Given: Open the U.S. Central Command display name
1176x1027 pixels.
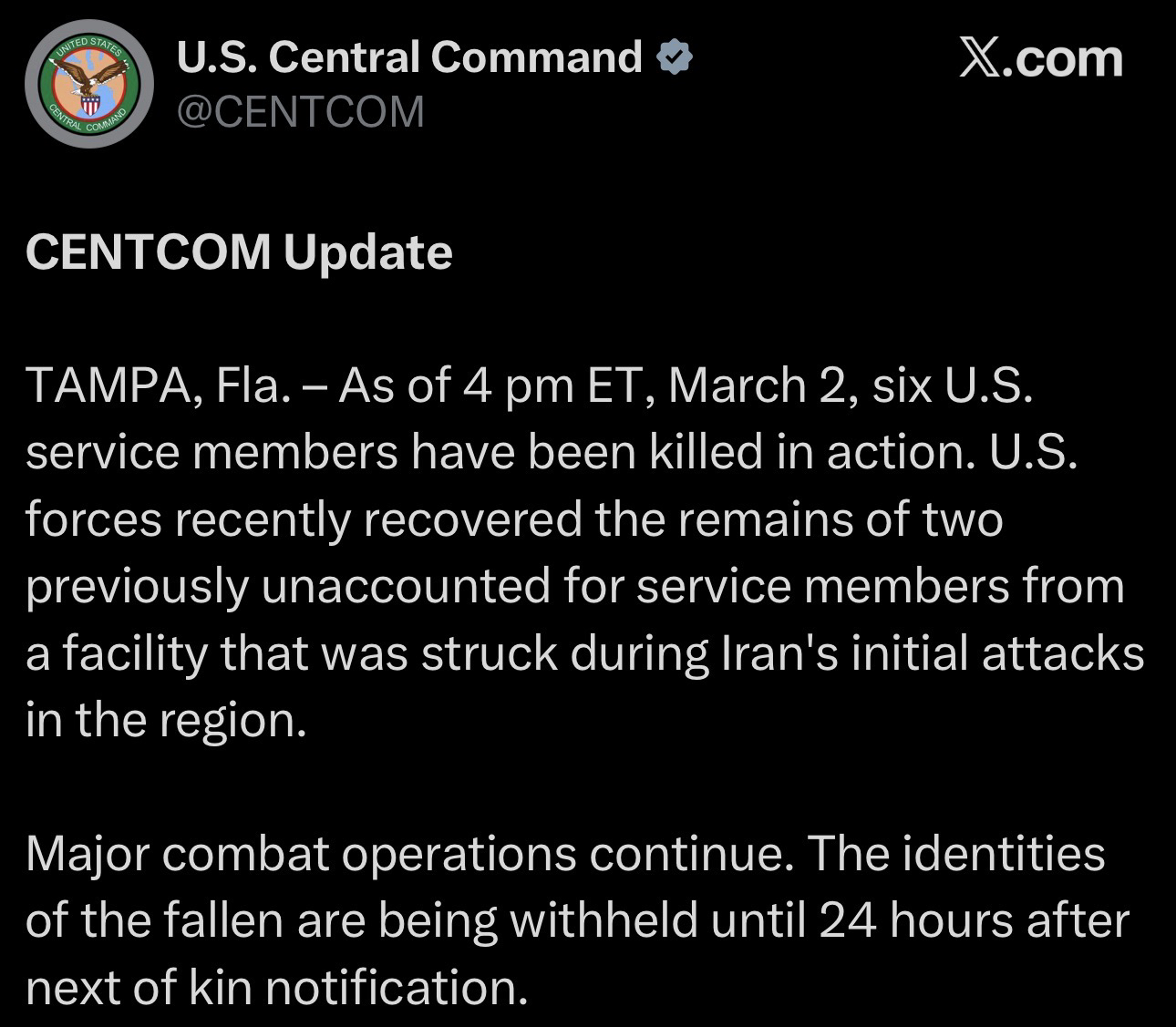Looking at the screenshot, I should point(409,57).
